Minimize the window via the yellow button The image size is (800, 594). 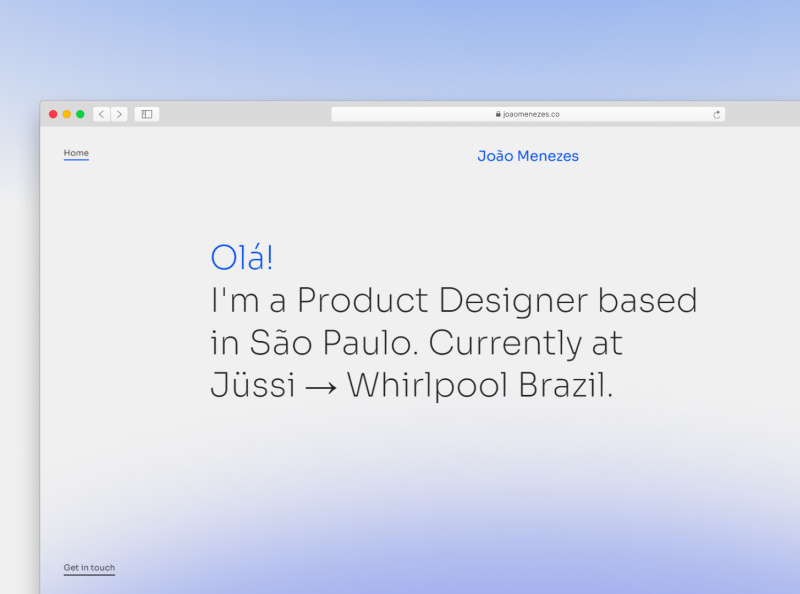tap(66, 114)
